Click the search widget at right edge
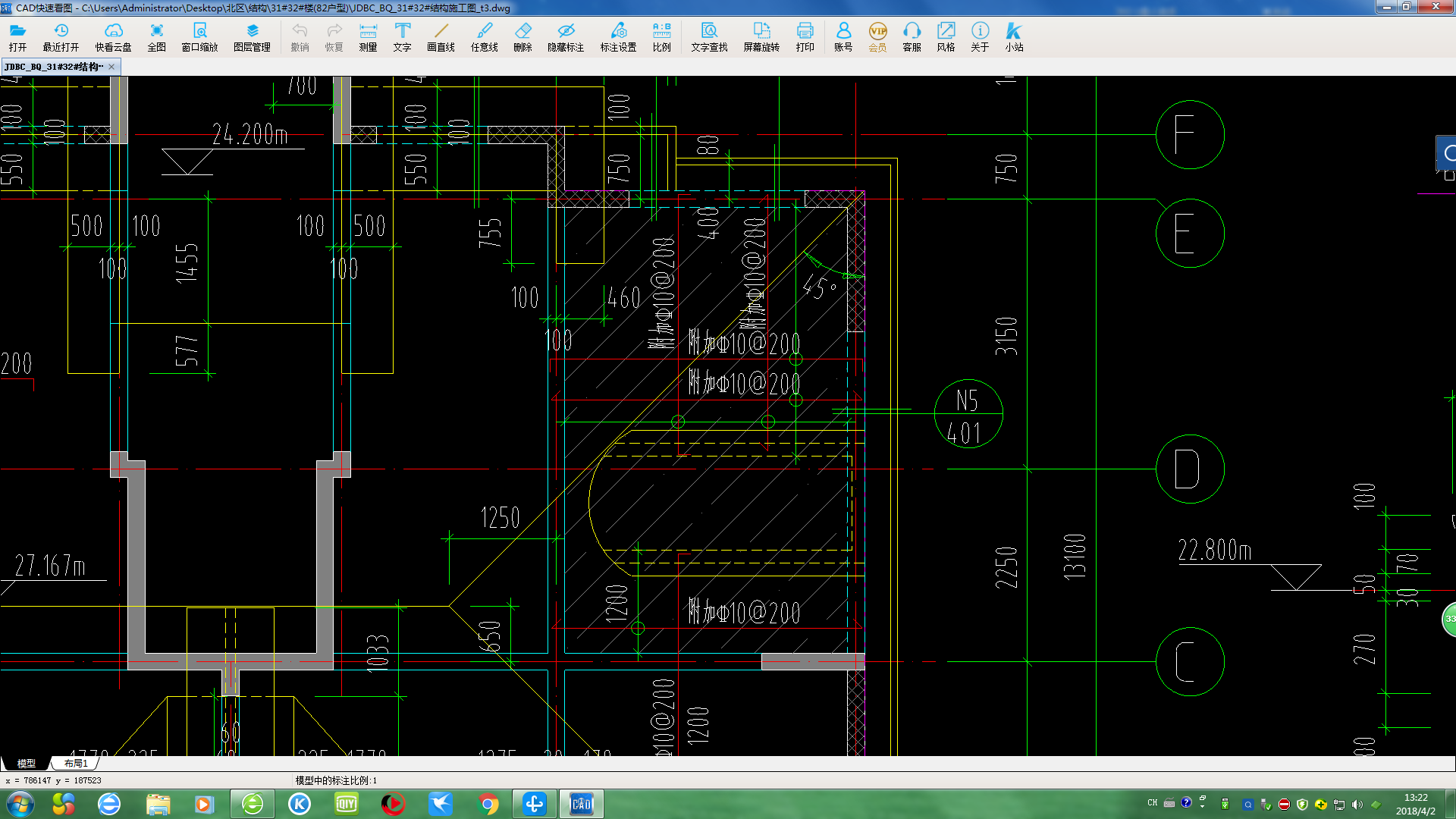The image size is (1456, 819). pyautogui.click(x=1447, y=154)
